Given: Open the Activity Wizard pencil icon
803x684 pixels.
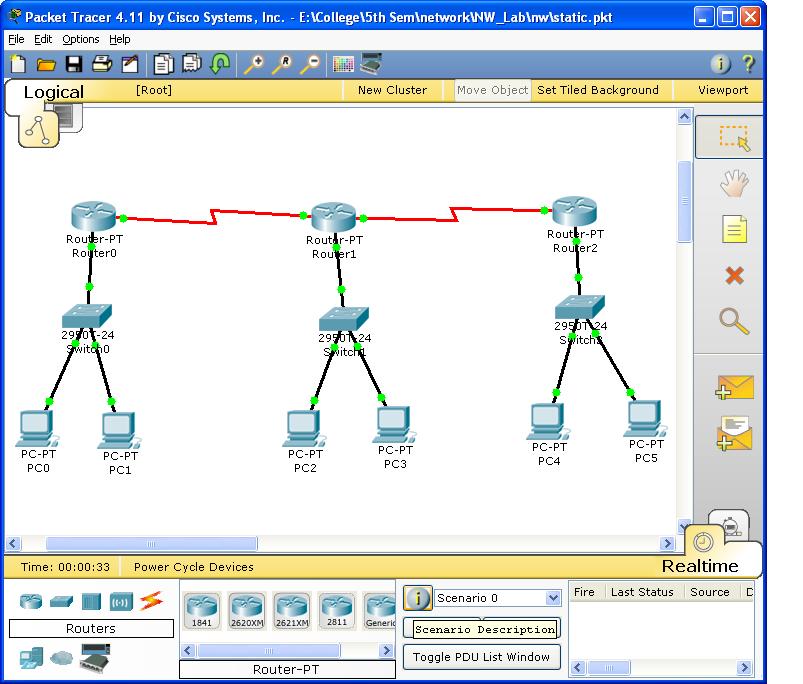Looking at the screenshot, I should (130, 65).
